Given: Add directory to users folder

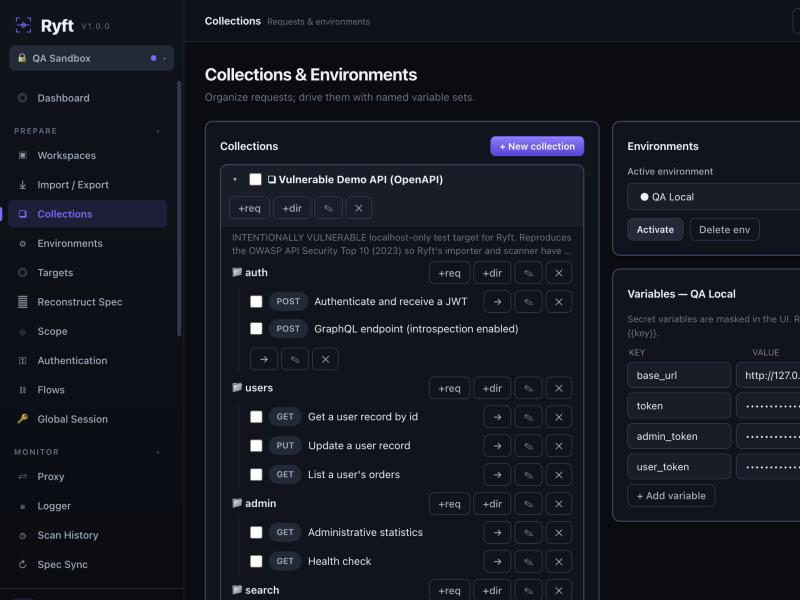Looking at the screenshot, I should coord(492,388).
